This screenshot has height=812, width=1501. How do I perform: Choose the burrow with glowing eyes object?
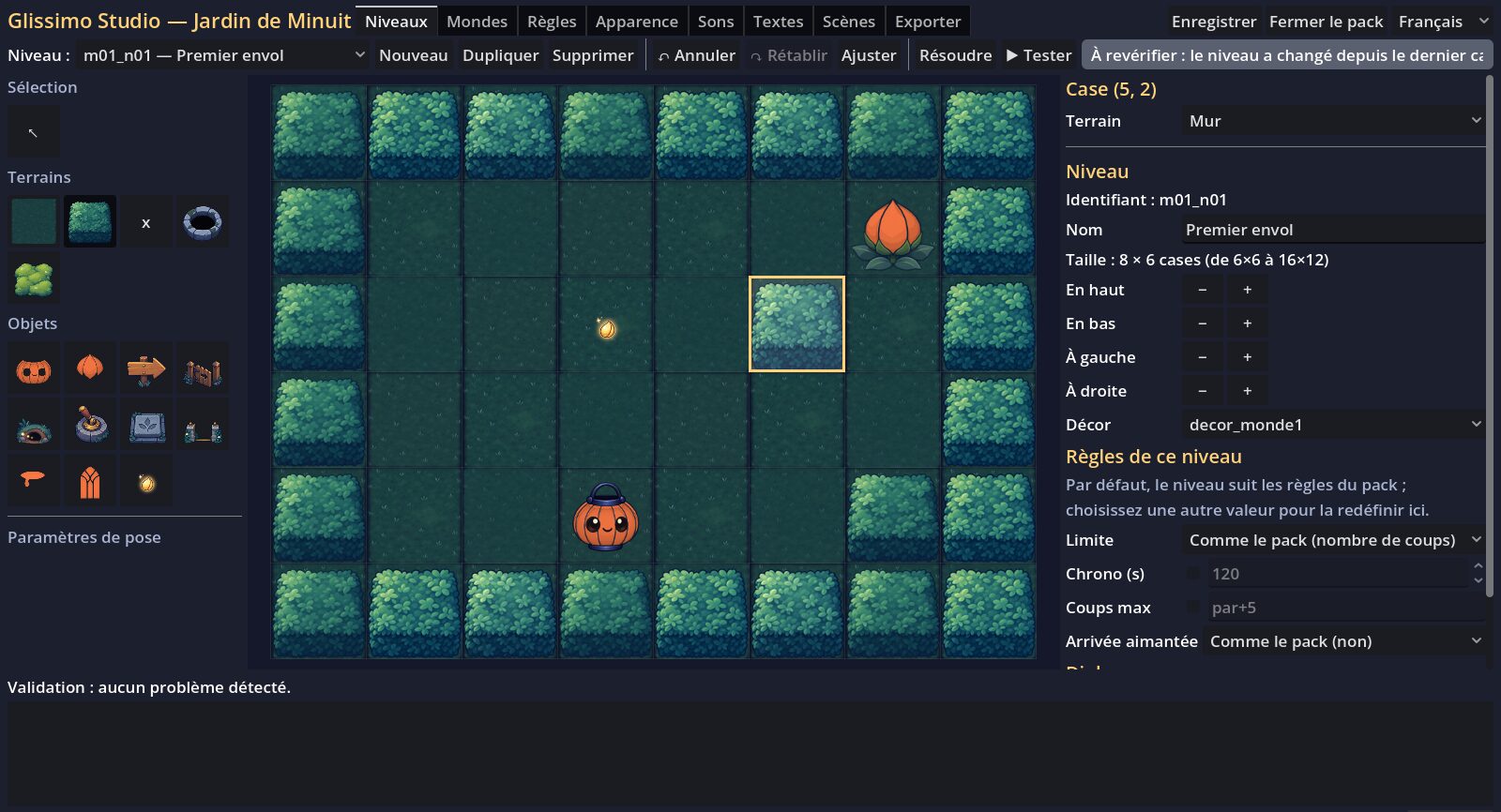point(34,425)
